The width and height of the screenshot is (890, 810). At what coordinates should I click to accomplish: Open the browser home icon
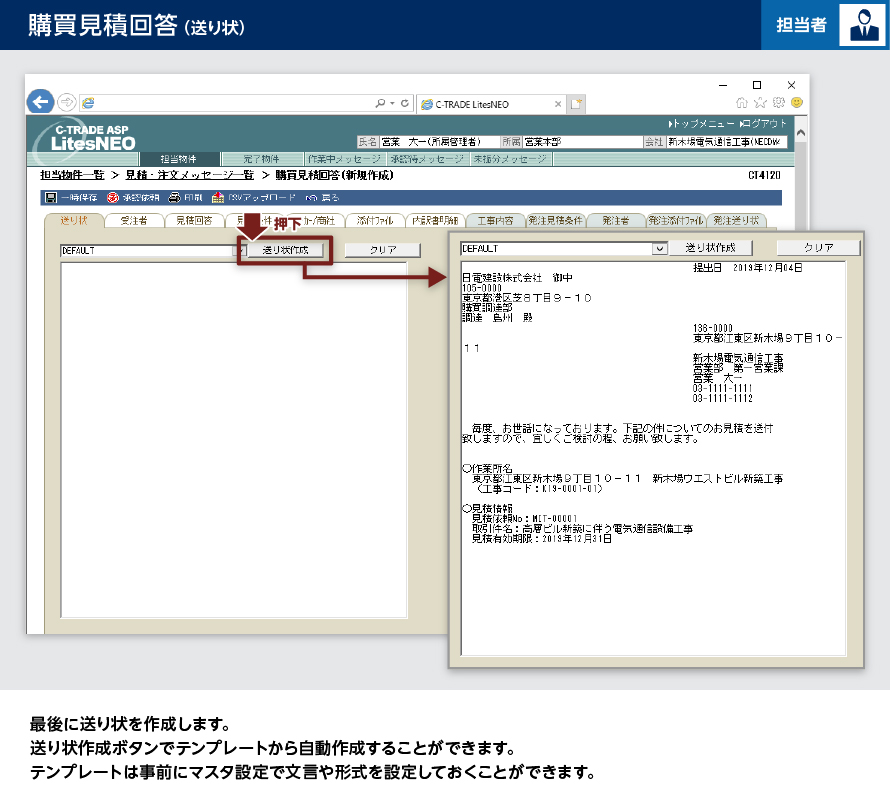pyautogui.click(x=741, y=102)
